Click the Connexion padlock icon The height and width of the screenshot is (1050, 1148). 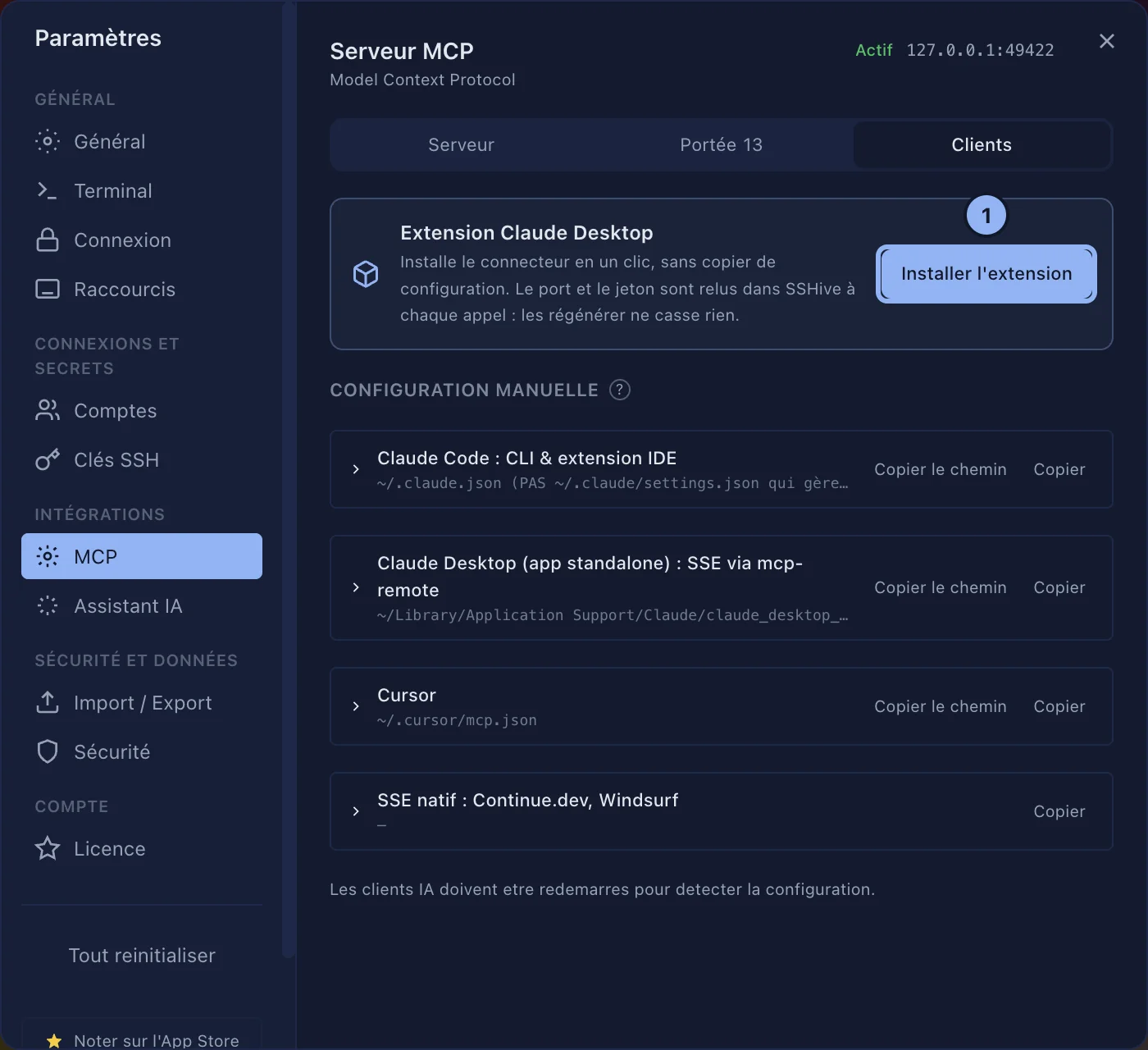point(48,240)
